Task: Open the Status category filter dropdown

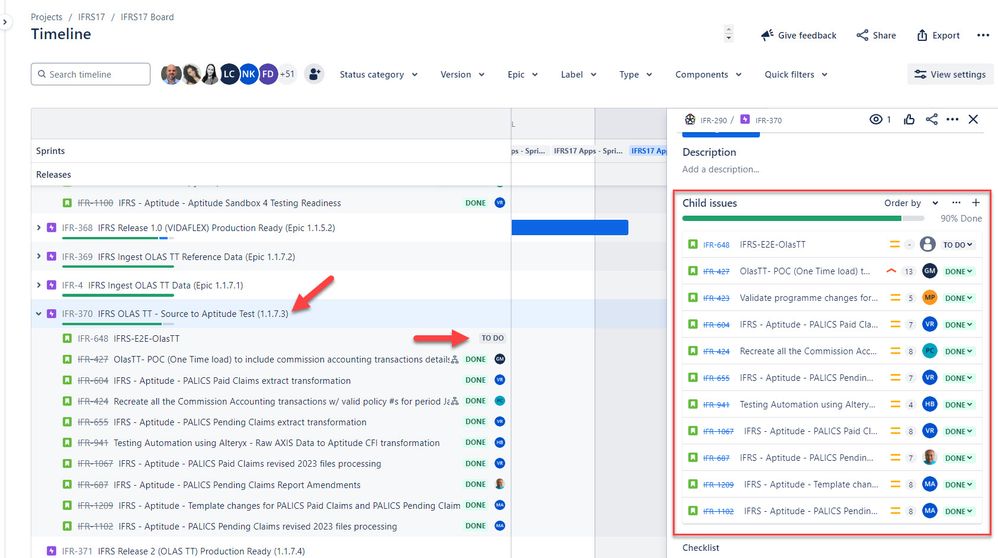Action: [379, 74]
